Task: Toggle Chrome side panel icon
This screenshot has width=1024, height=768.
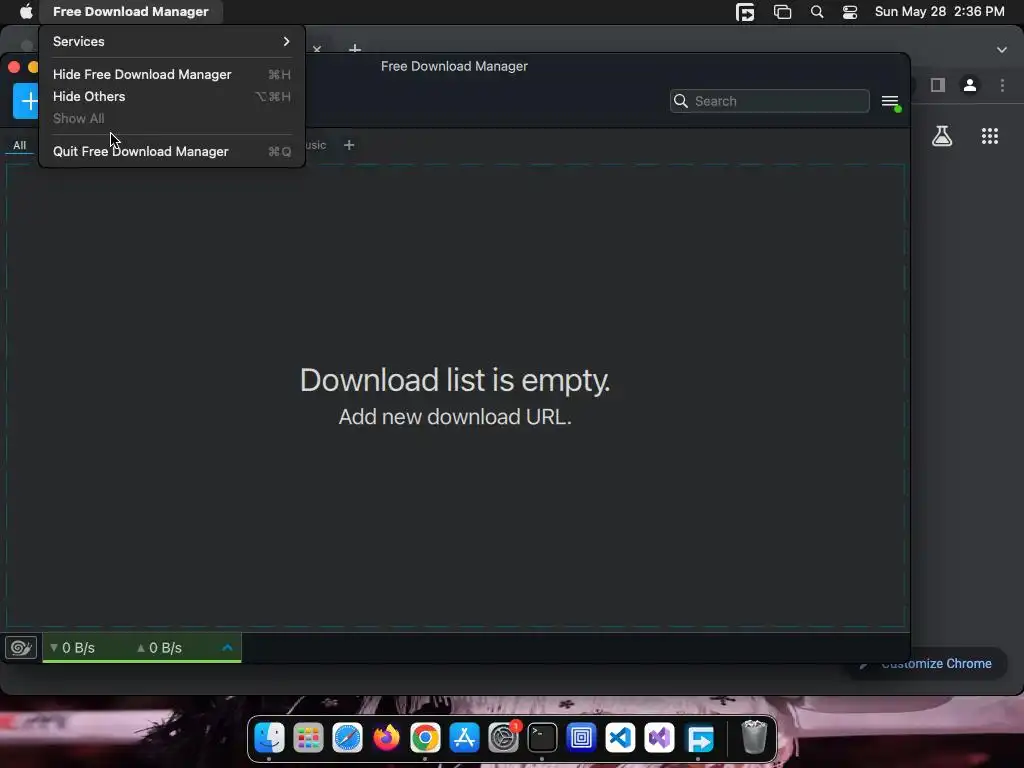Action: click(938, 85)
